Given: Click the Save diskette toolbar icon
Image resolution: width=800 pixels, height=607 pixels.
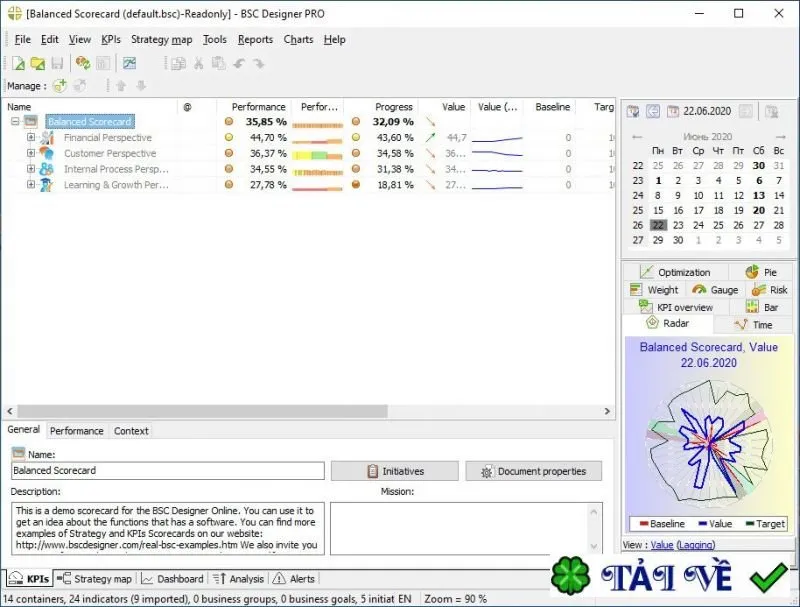Looking at the screenshot, I should pos(57,64).
